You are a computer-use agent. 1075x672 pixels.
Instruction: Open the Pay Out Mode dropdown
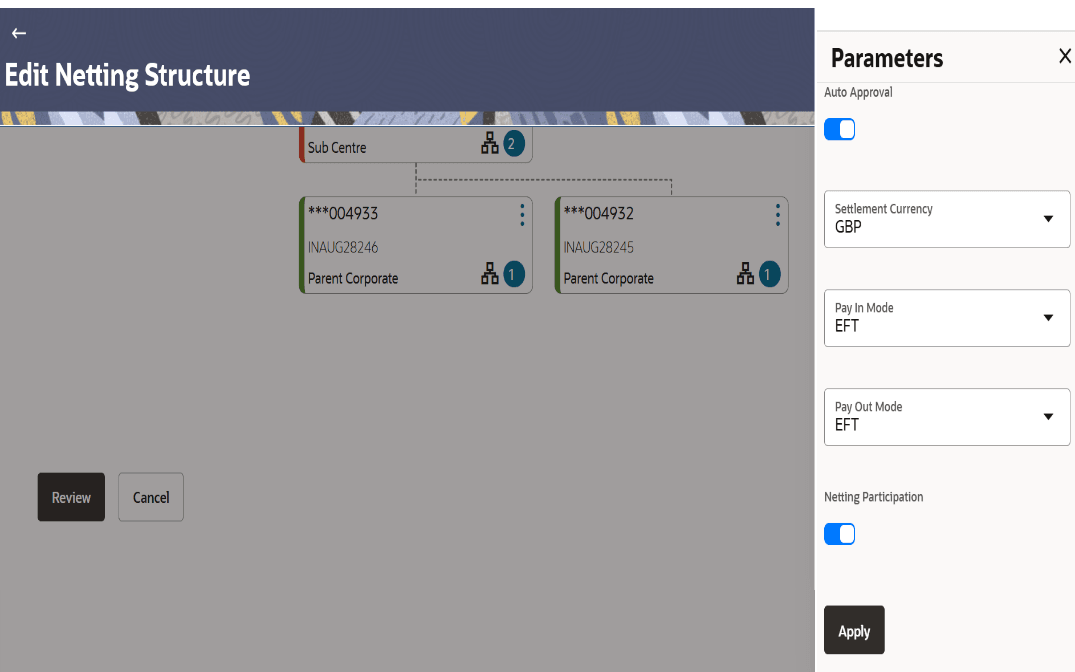(1048, 417)
